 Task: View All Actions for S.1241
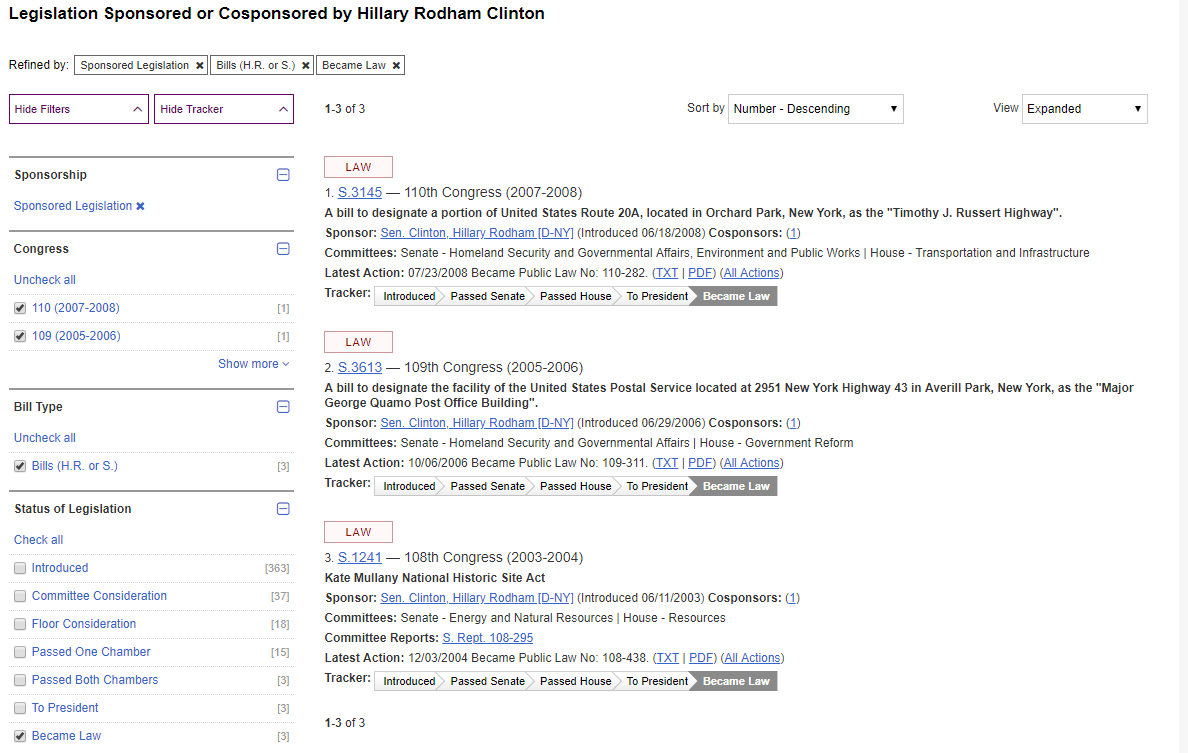(752, 658)
